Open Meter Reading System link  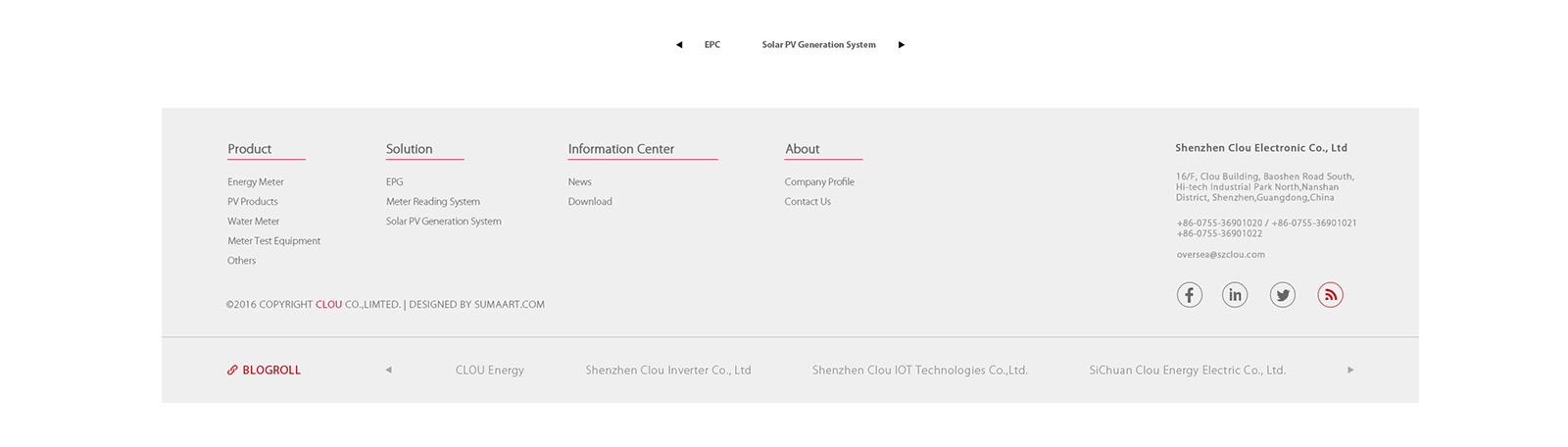click(x=433, y=202)
